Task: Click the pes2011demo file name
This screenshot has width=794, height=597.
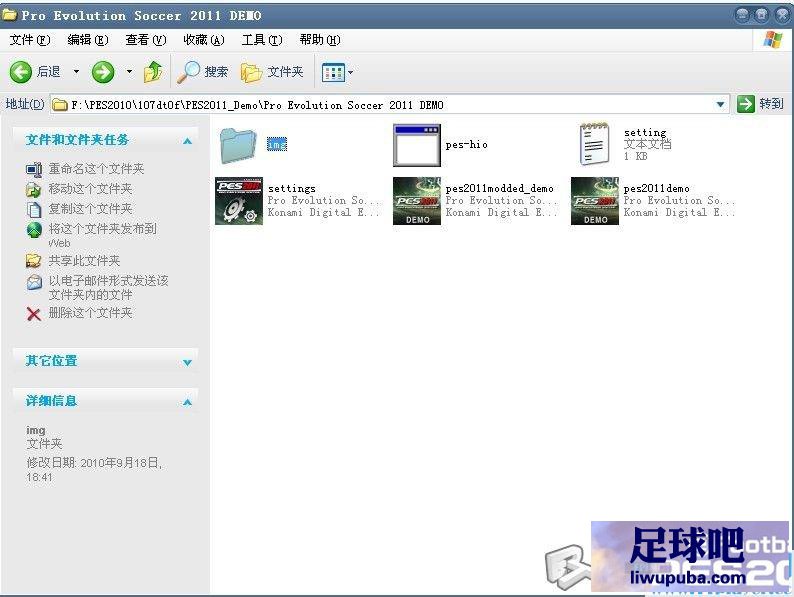Action: pyautogui.click(x=656, y=188)
